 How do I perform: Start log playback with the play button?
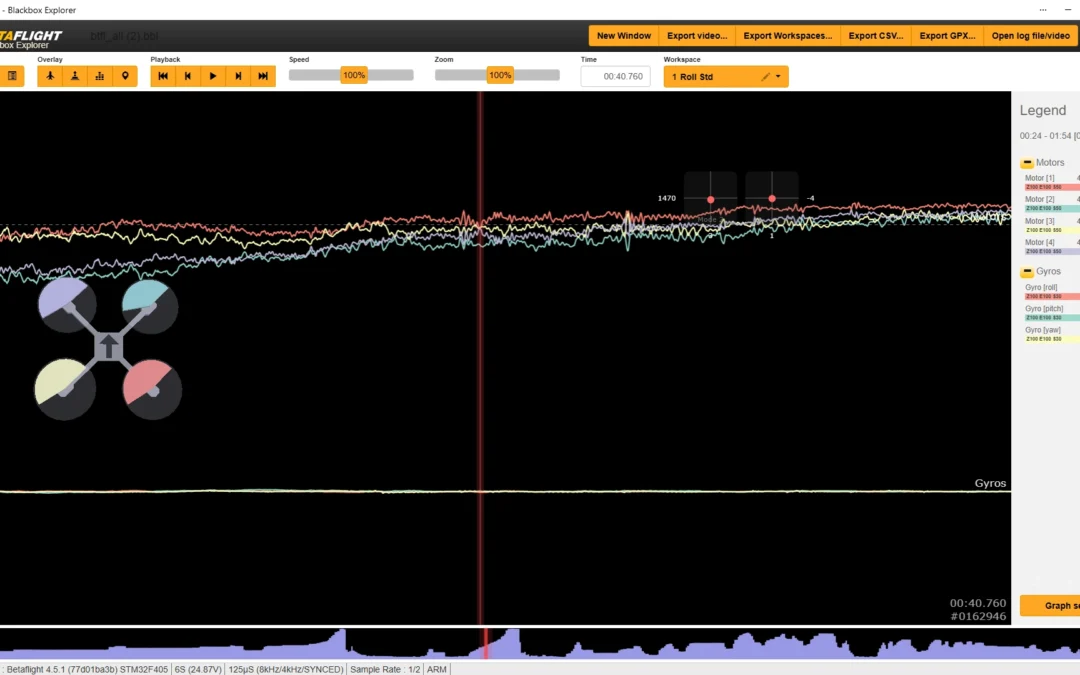coord(213,76)
